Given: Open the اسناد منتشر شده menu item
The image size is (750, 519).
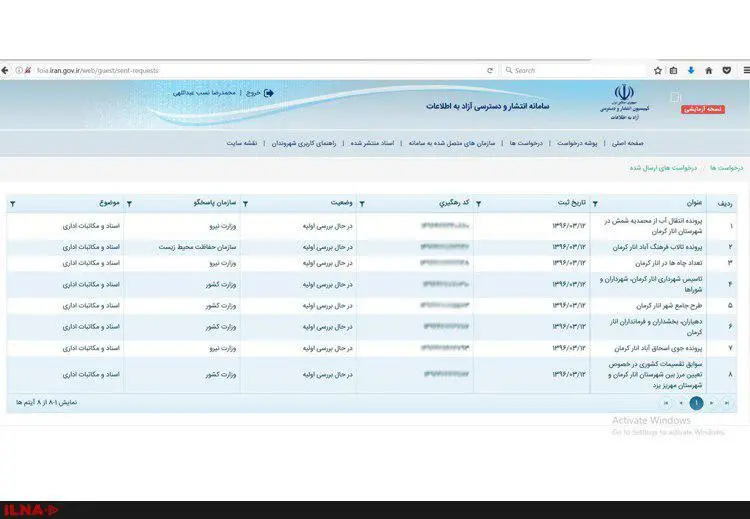Looking at the screenshot, I should [x=372, y=143].
